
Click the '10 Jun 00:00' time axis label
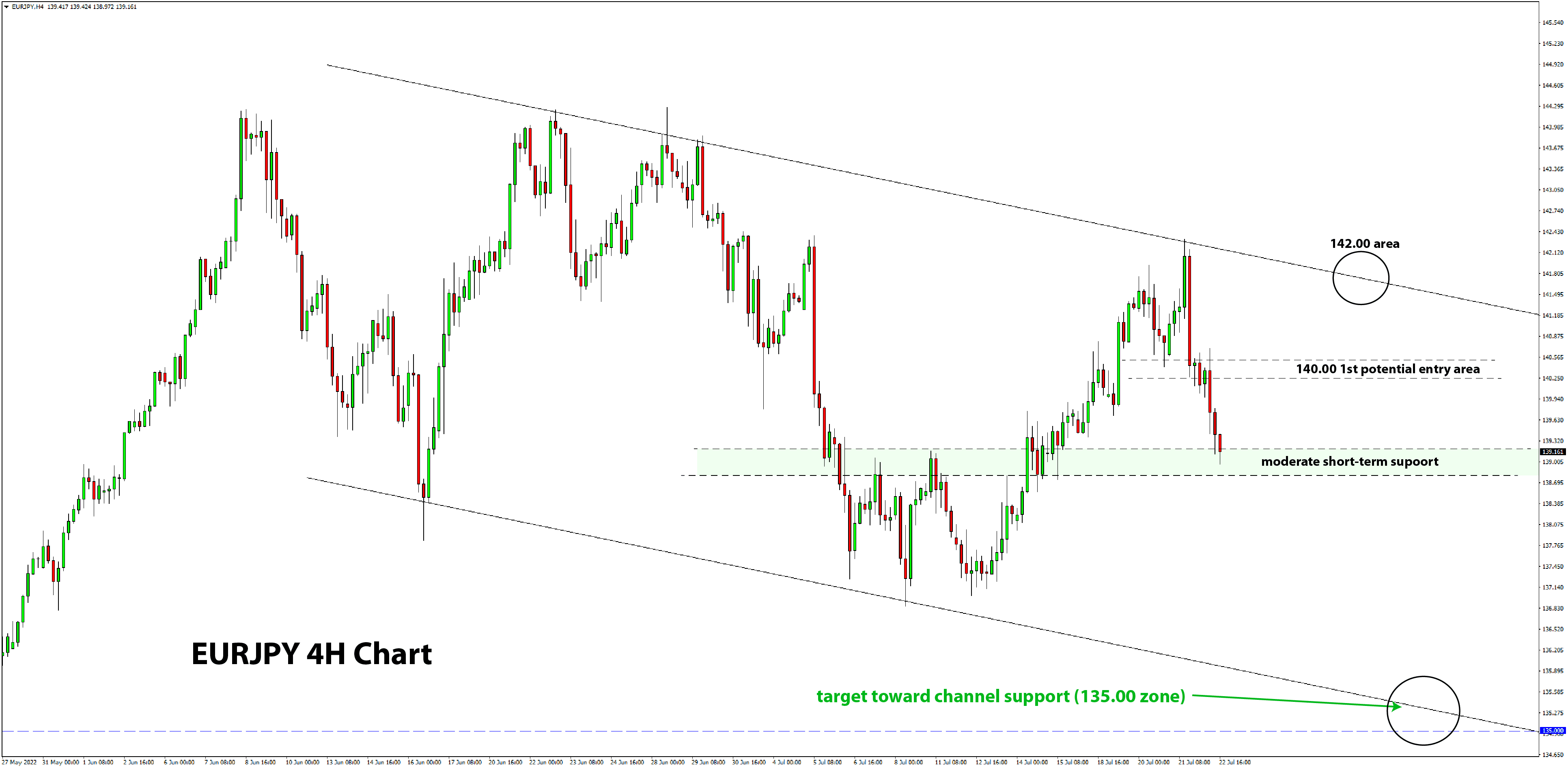(303, 762)
